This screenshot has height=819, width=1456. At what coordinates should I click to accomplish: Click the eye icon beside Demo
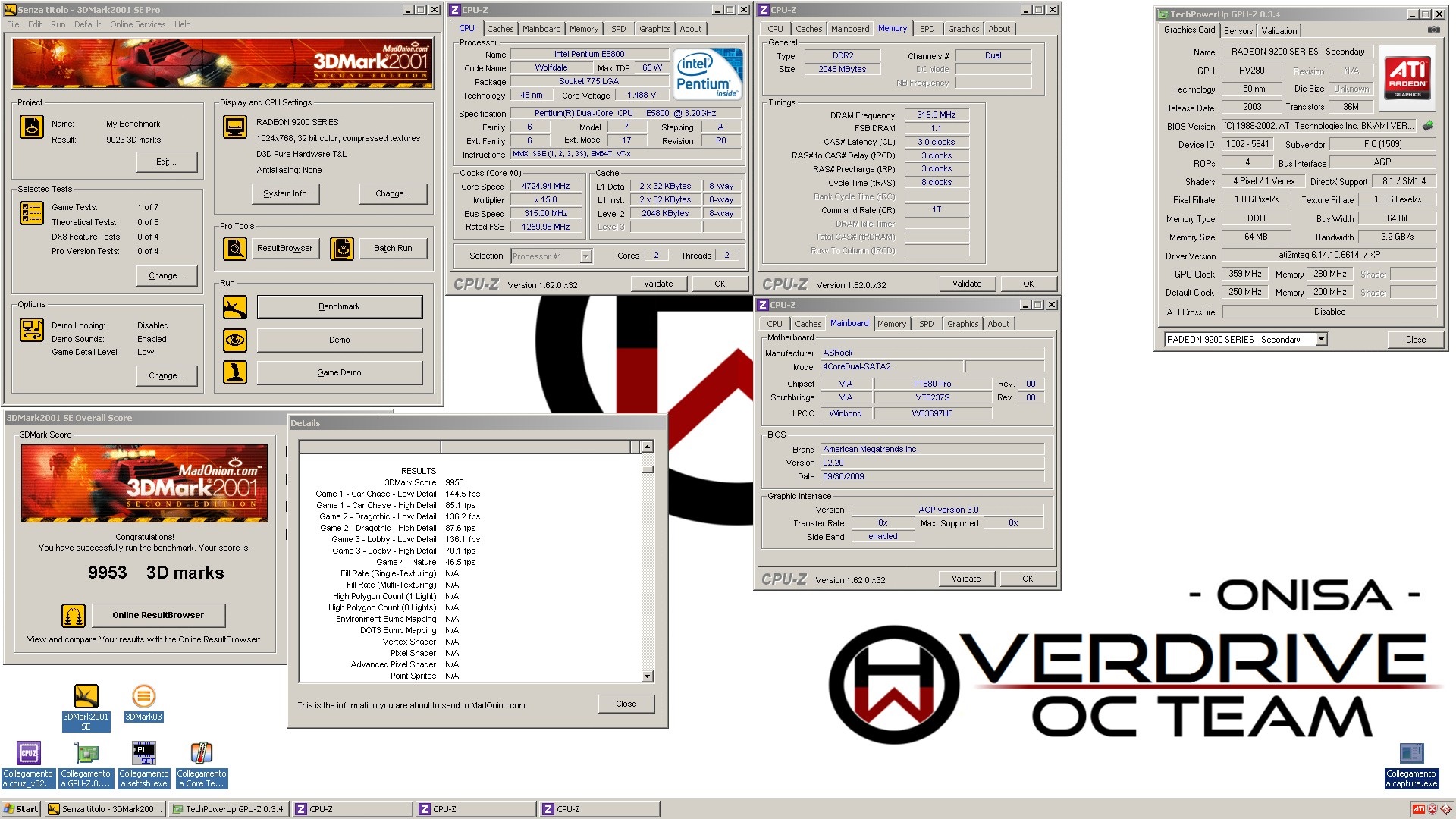click(x=235, y=340)
